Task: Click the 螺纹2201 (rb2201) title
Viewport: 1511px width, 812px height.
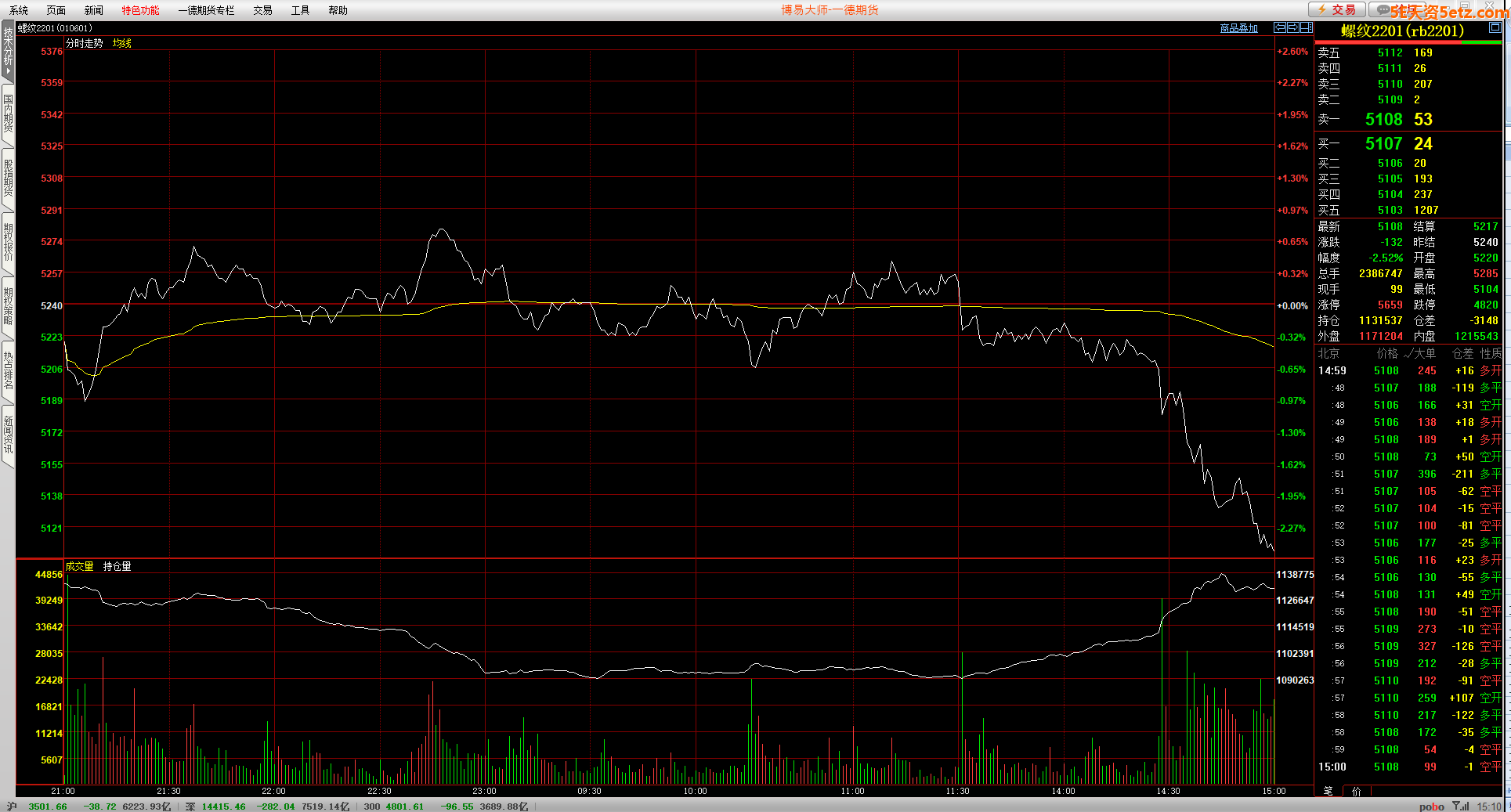Action: point(1402,31)
